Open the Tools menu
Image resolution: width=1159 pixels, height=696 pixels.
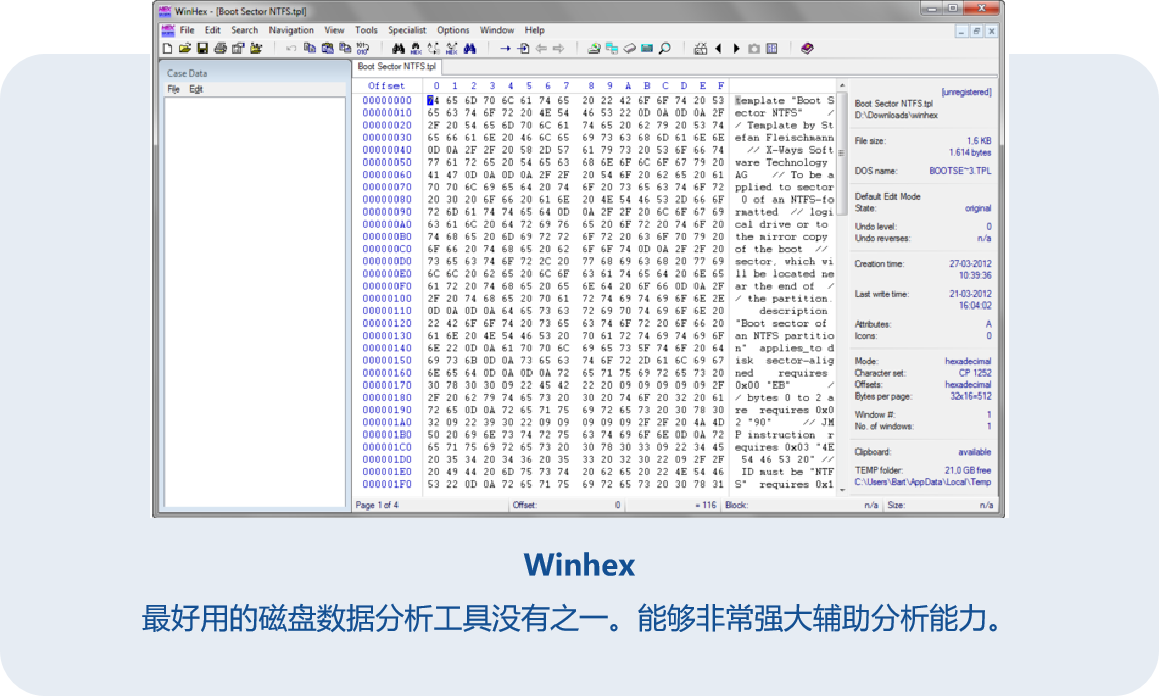366,30
